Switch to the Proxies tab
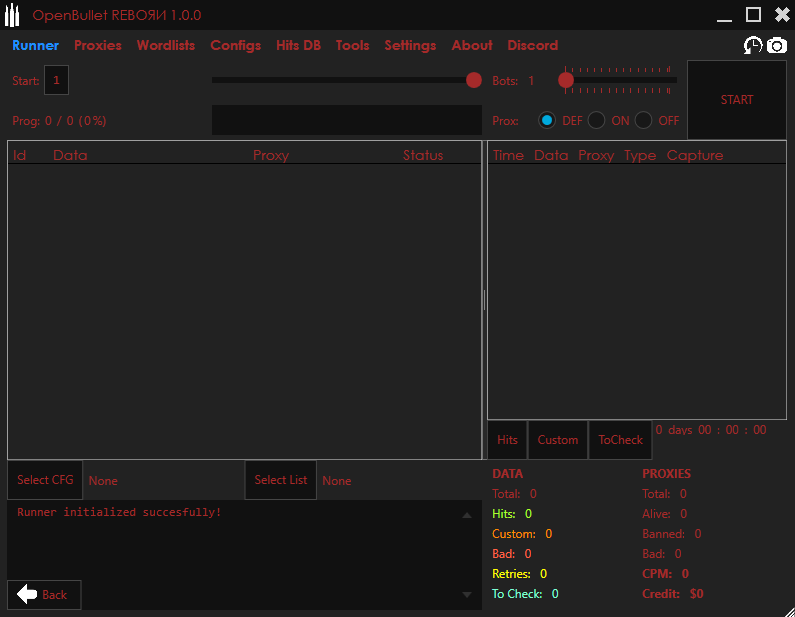795x617 pixels. pos(98,45)
